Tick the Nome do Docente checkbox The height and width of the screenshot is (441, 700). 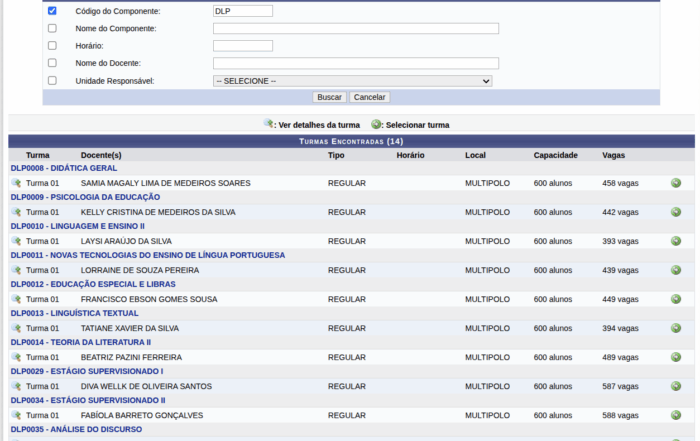pos(52,63)
